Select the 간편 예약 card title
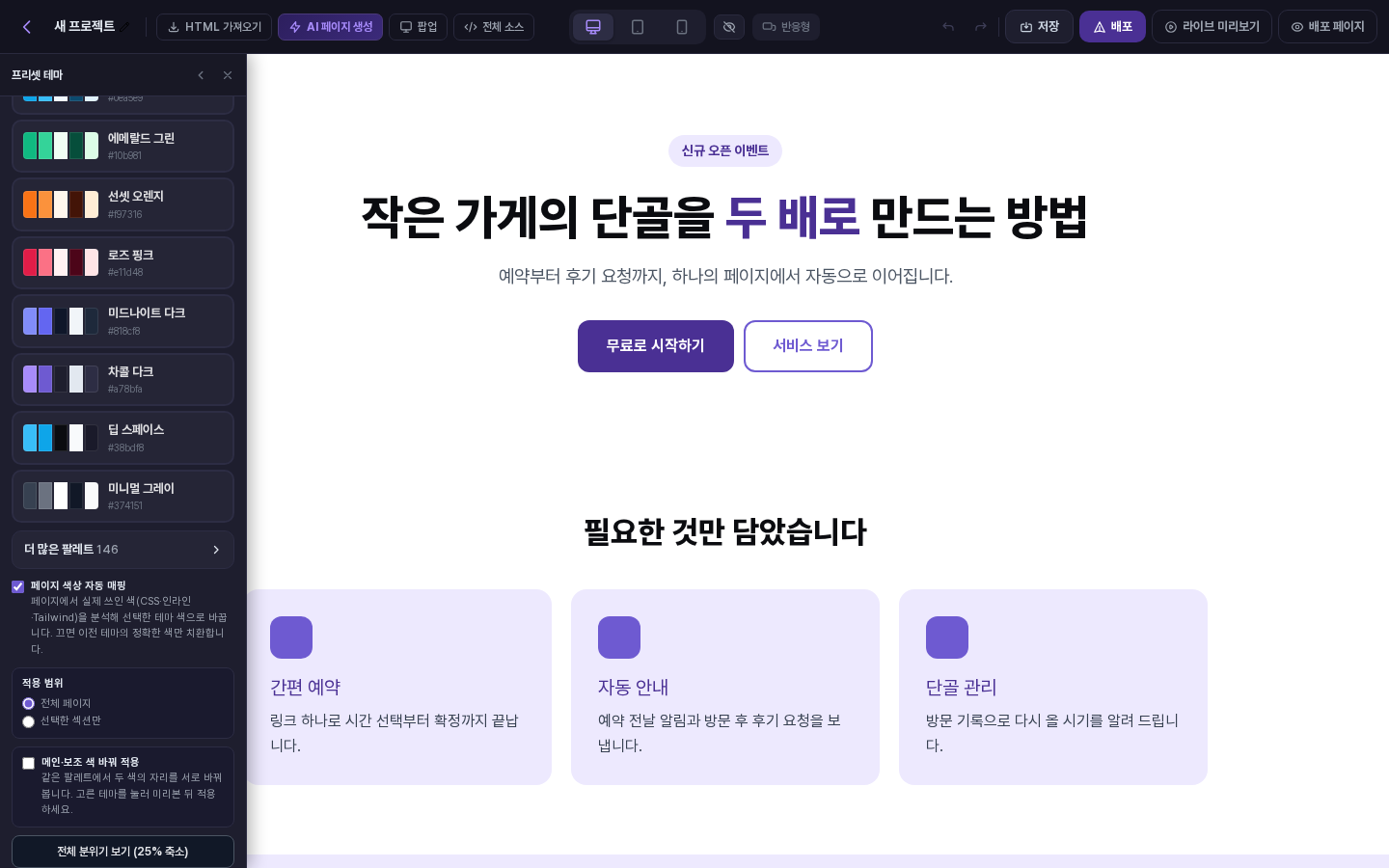 (x=305, y=688)
